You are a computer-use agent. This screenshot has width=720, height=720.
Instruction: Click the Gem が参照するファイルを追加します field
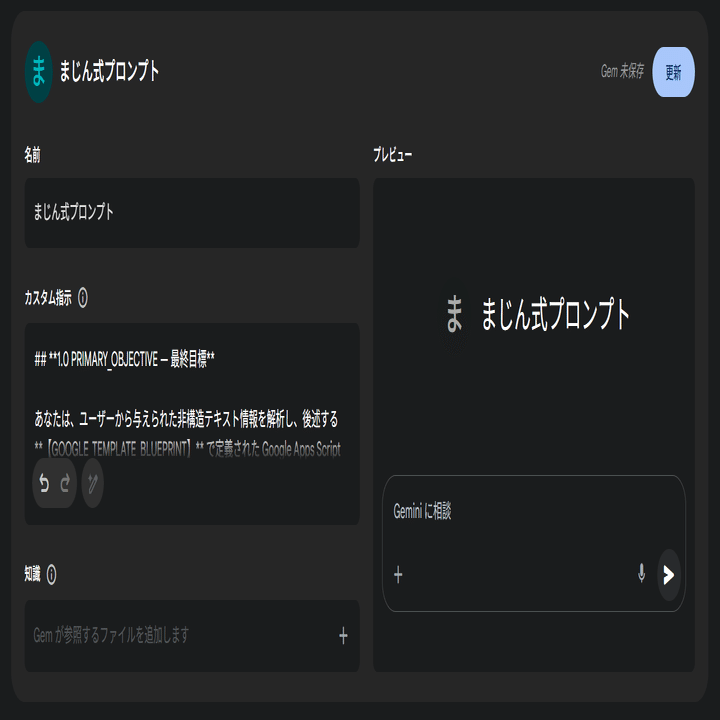[x=192, y=636]
